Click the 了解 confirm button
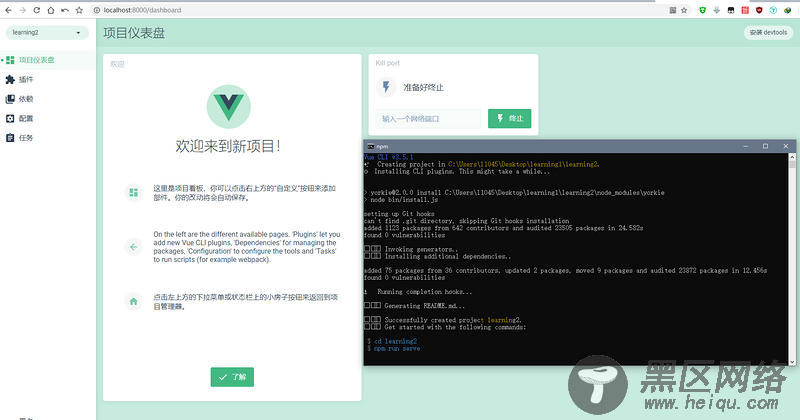This screenshot has width=800, height=420. 232,377
